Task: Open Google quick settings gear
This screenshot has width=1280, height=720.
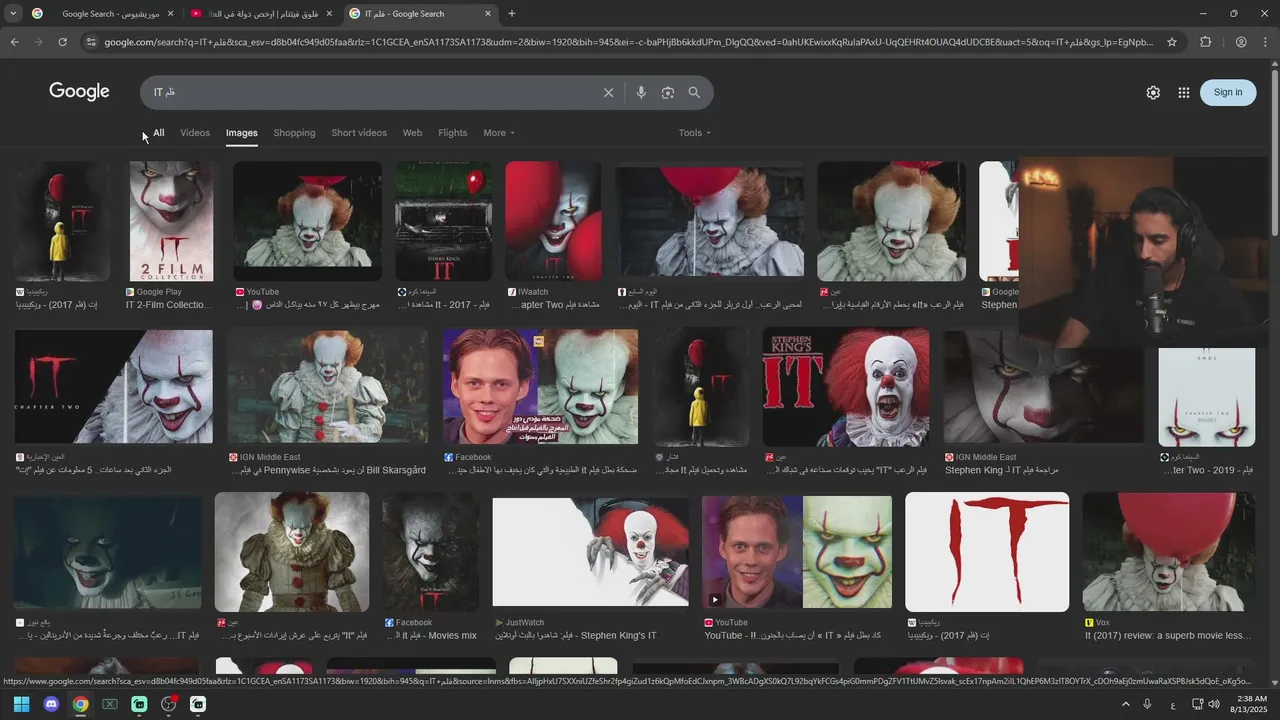Action: (1153, 92)
